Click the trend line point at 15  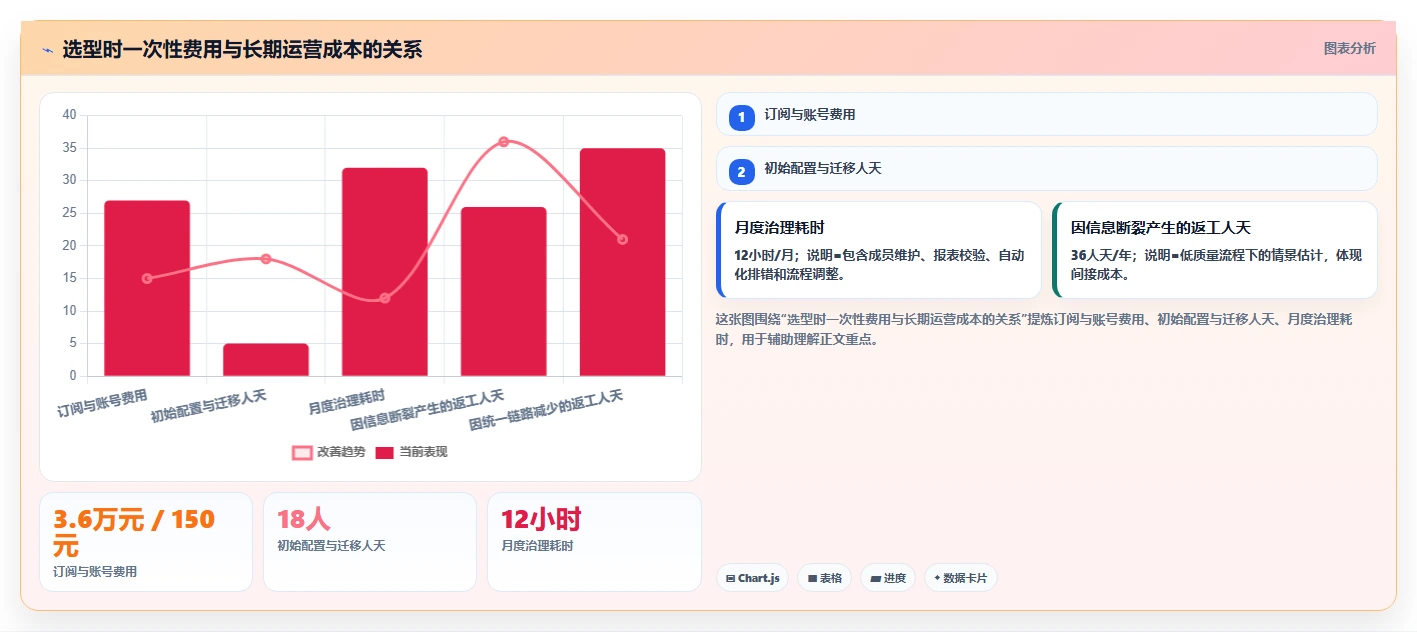(147, 278)
